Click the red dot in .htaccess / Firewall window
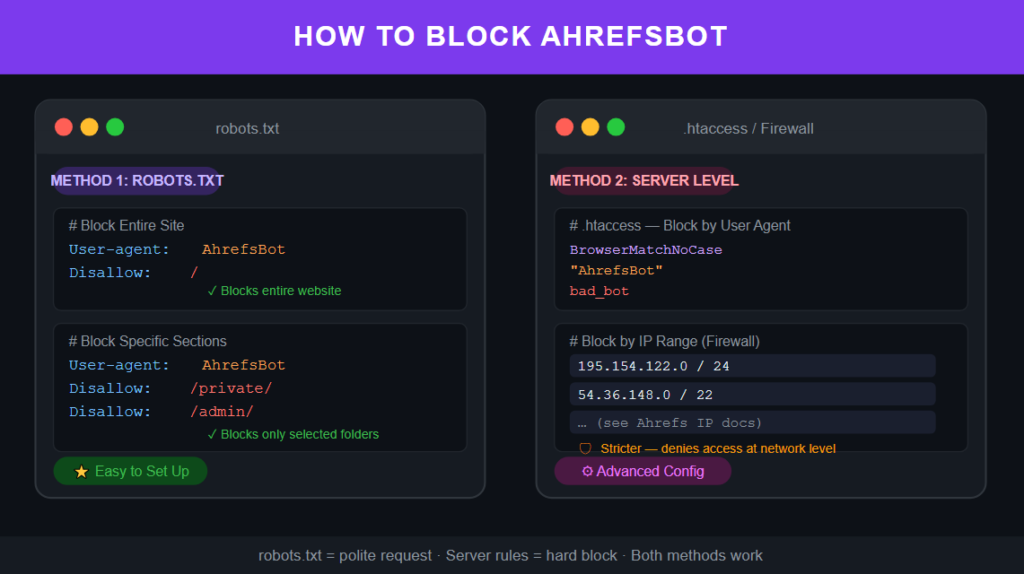Viewport: 1024px width, 574px height. pos(564,127)
